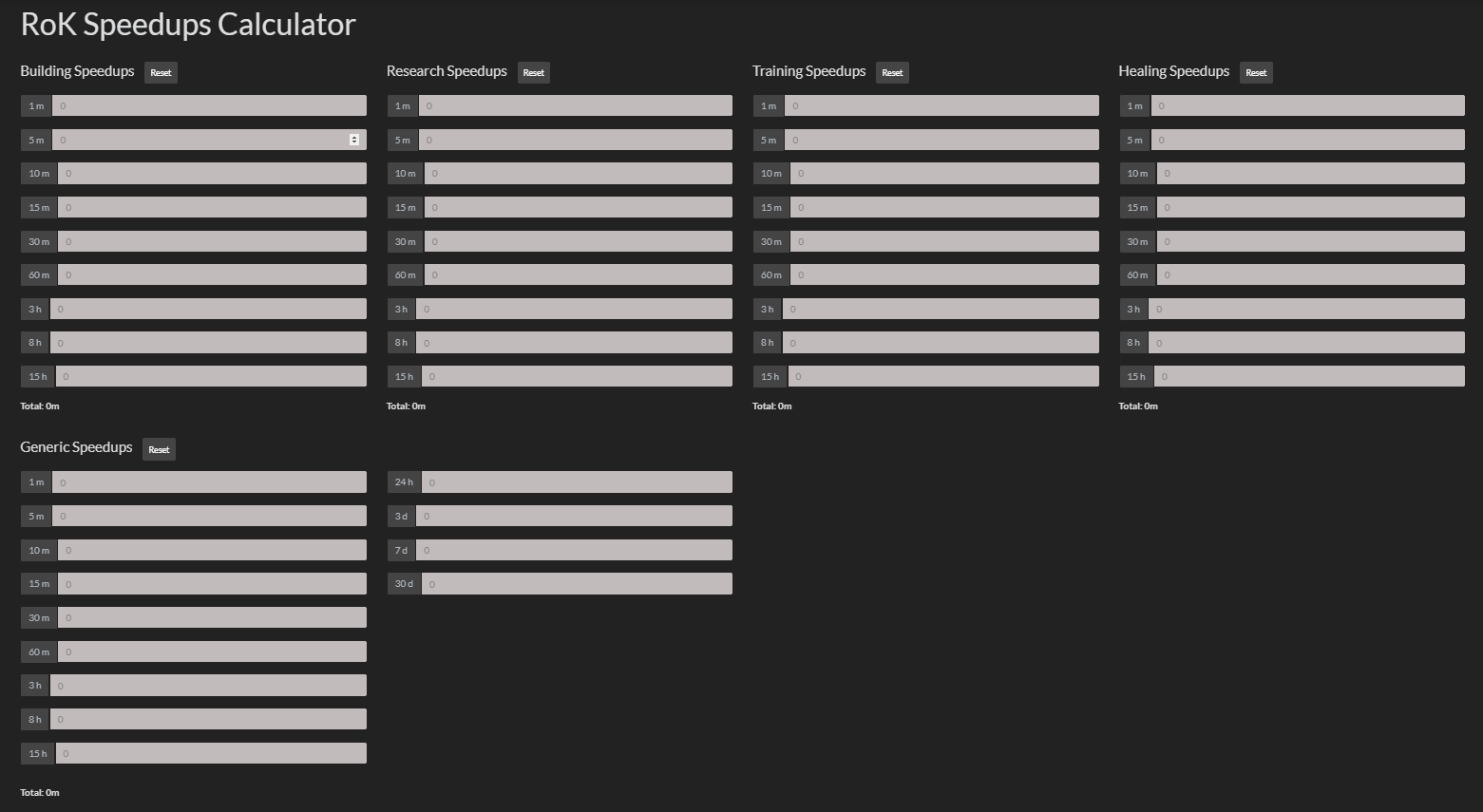
Task: Click the Training Speedups 10 m field
Action: [x=944, y=173]
